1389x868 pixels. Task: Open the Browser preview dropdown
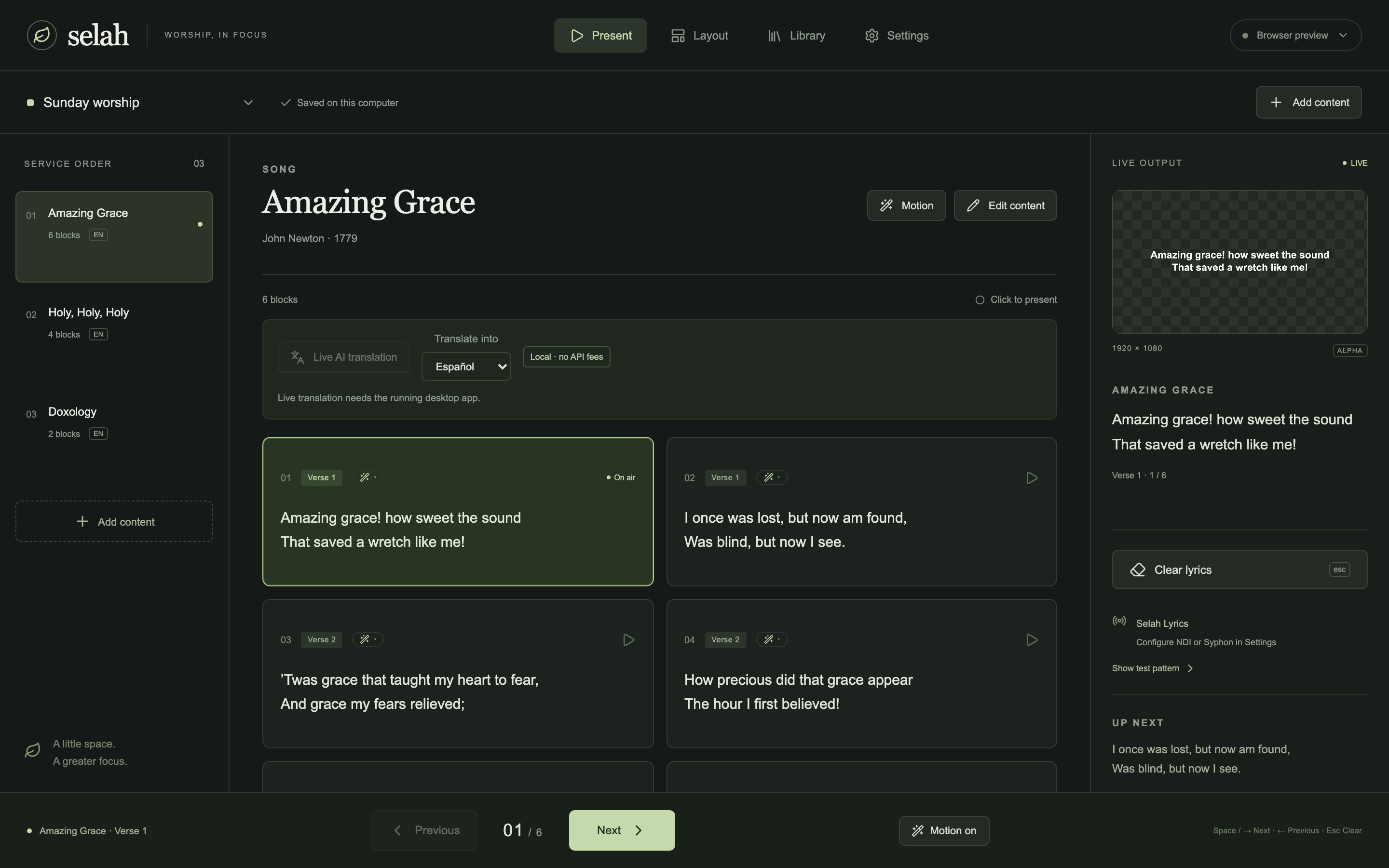click(1295, 35)
